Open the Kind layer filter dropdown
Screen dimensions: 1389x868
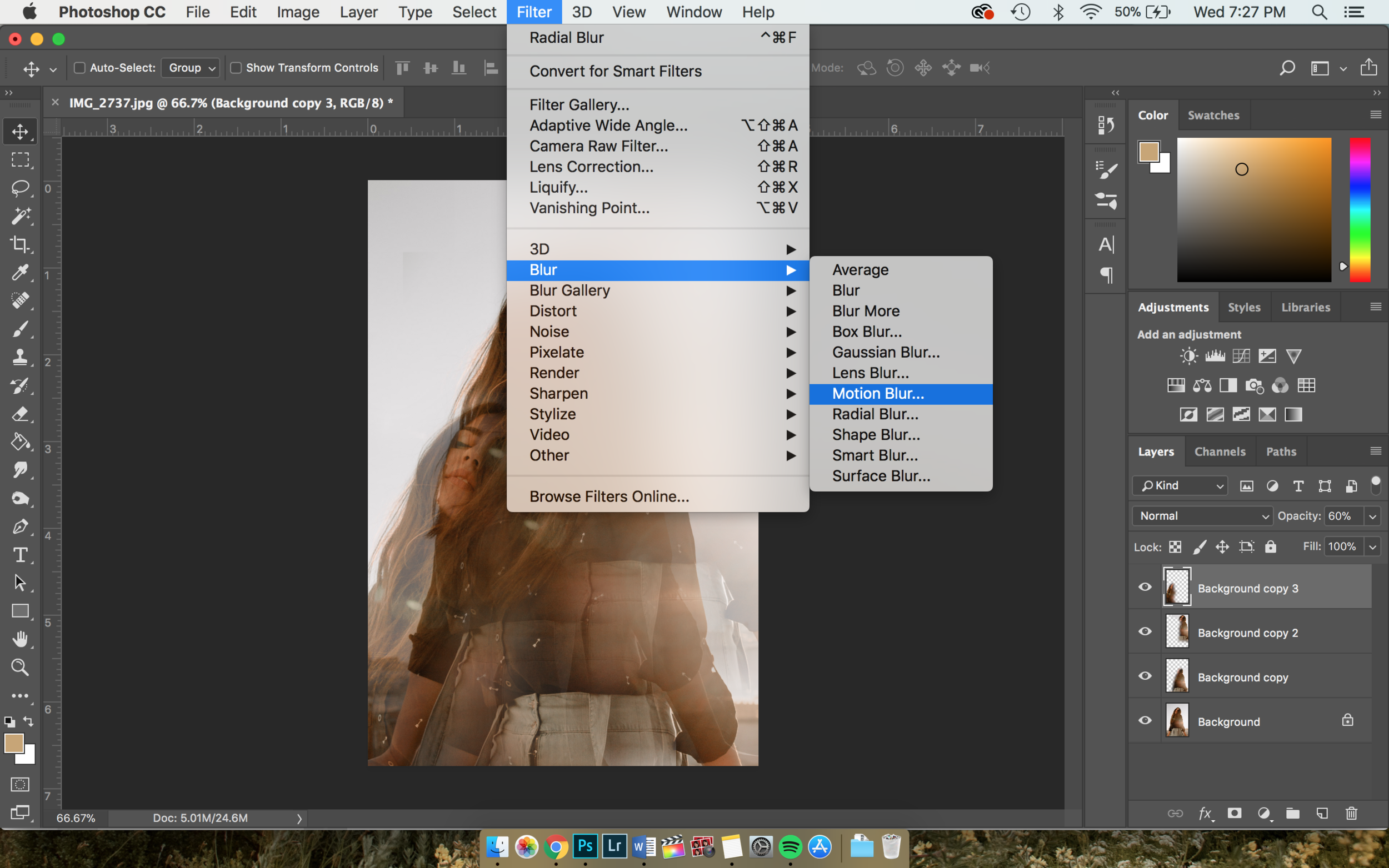(1180, 486)
